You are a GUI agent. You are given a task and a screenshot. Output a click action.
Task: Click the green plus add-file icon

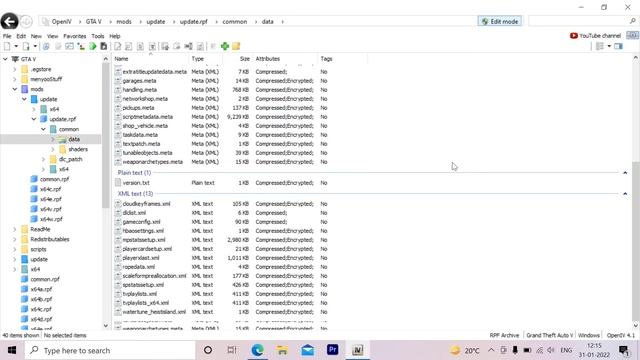(x=224, y=47)
